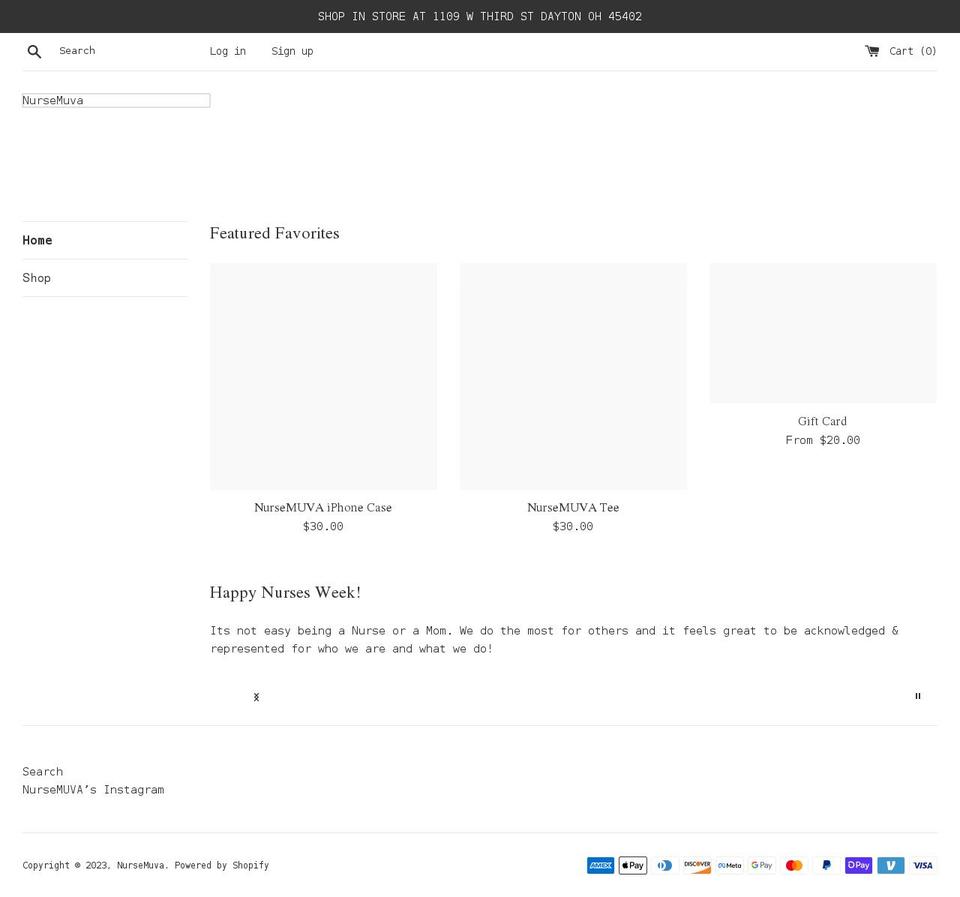The width and height of the screenshot is (960, 897).
Task: Click the search magnifier icon
Action: pos(34,51)
